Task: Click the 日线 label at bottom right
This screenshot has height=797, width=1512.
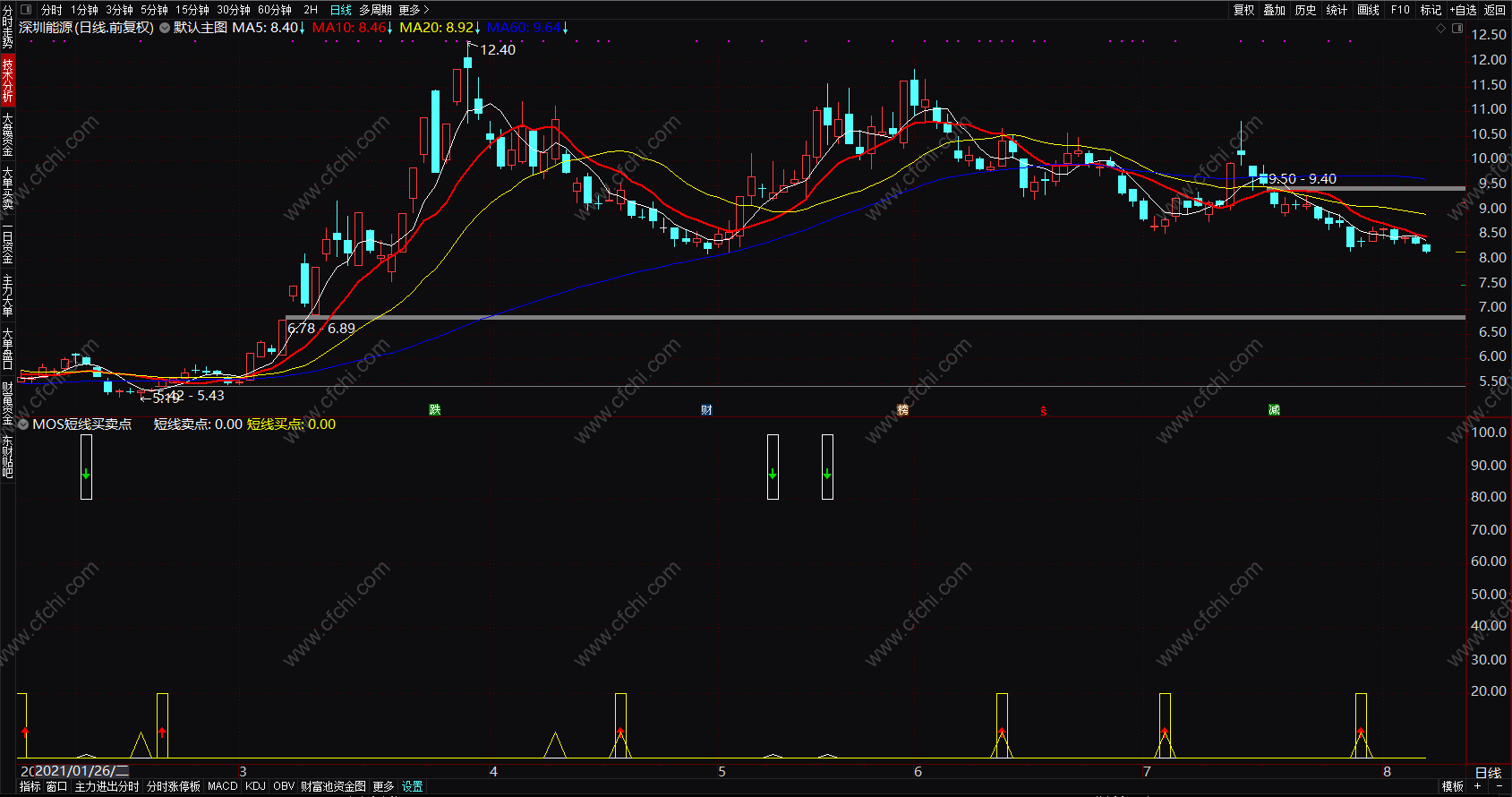Action: pyautogui.click(x=1488, y=773)
